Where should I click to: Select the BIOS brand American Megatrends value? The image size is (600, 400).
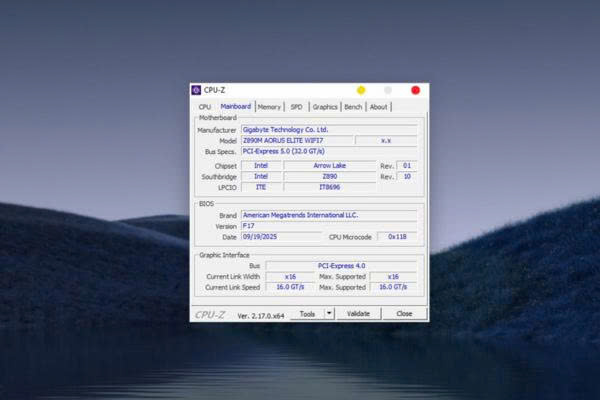[x=329, y=215]
